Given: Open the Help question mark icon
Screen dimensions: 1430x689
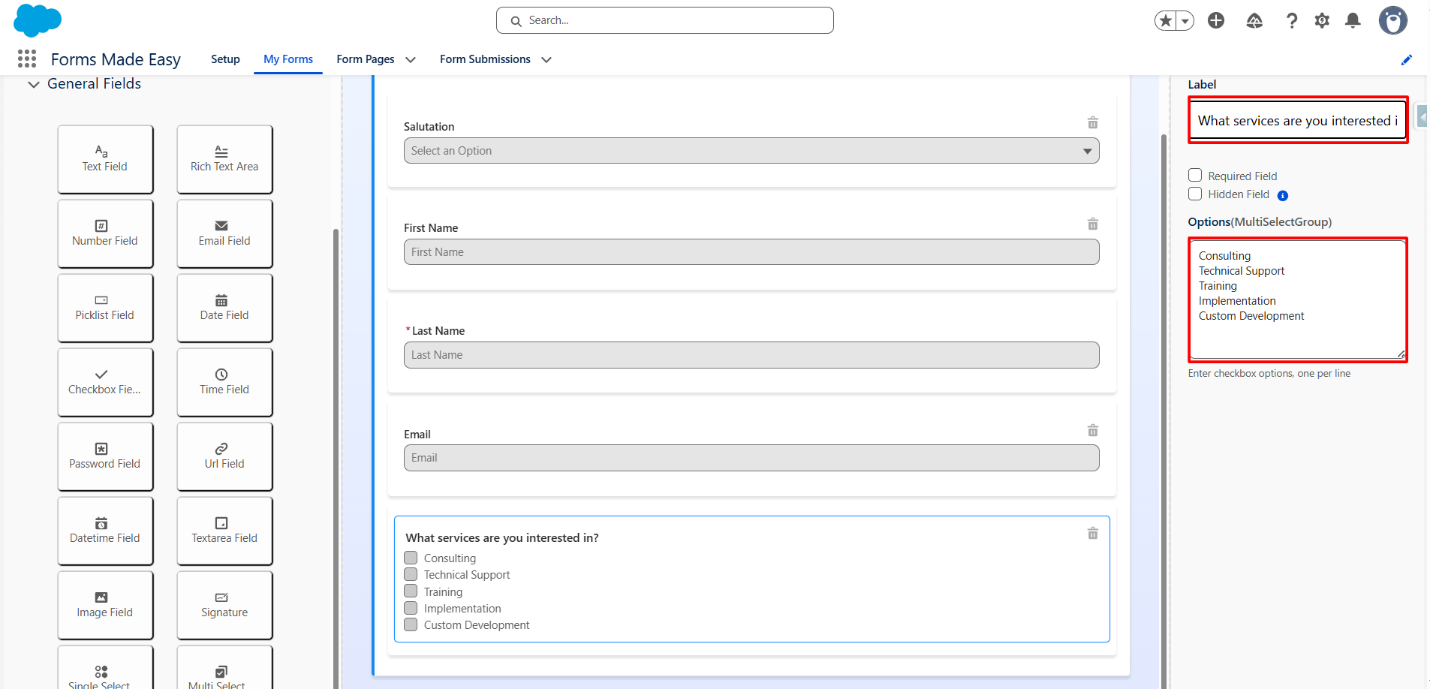Looking at the screenshot, I should click(x=1291, y=20).
